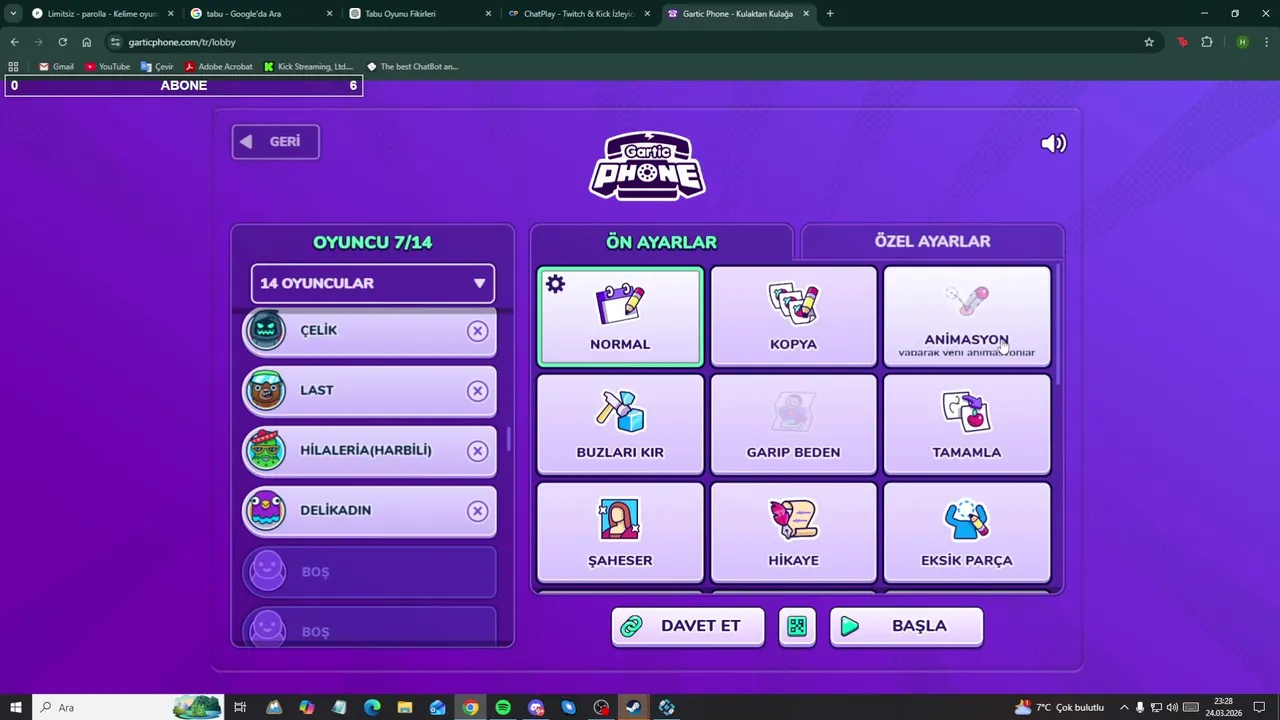Open the browser home page
Screen dimensions: 1280x720
[x=87, y=42]
